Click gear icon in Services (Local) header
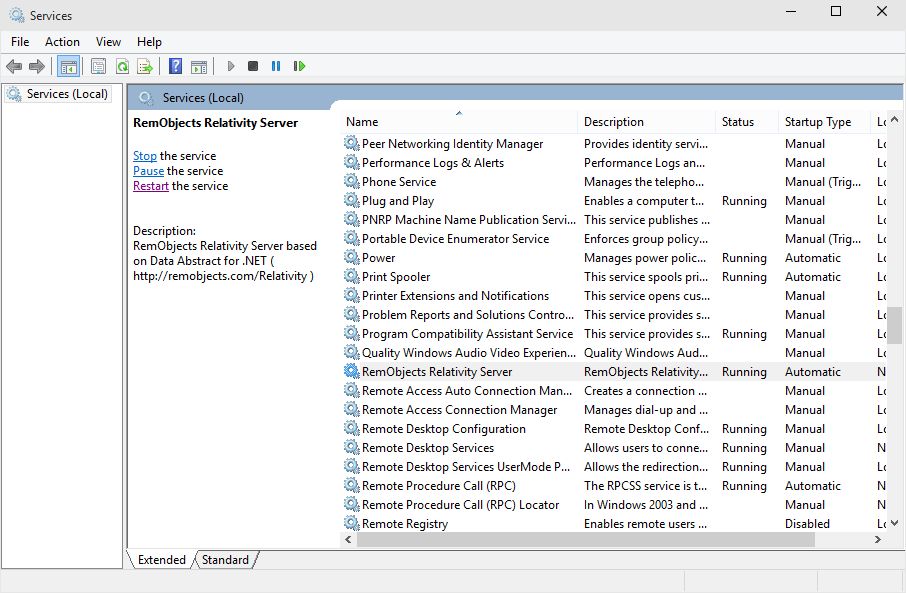 point(146,98)
